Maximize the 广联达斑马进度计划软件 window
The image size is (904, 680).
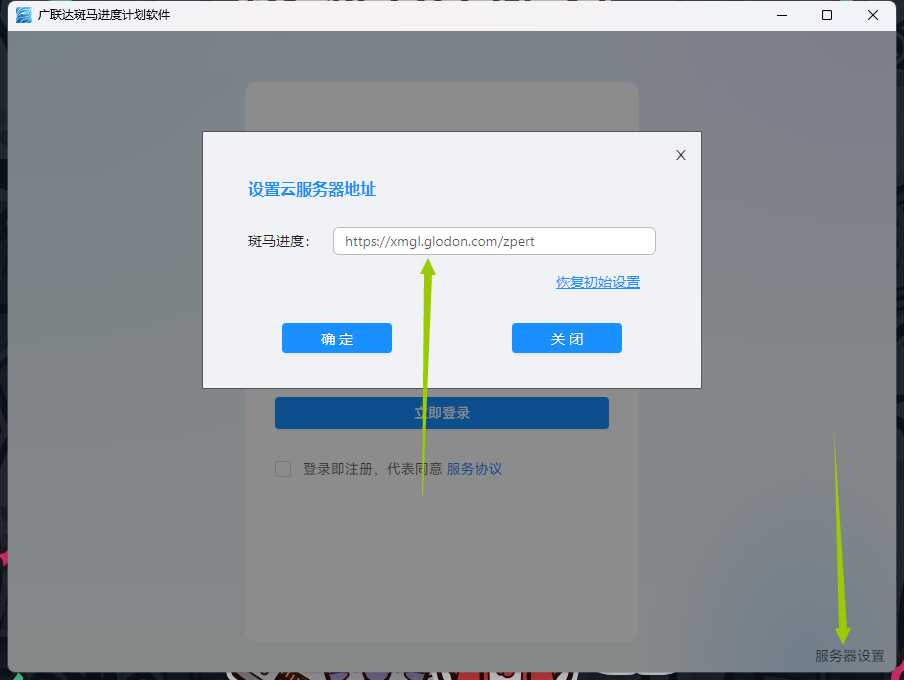pos(827,15)
